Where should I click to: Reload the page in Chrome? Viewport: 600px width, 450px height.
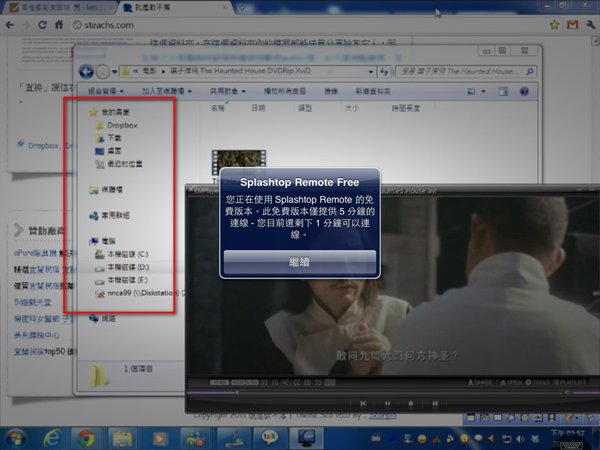(x=42, y=25)
